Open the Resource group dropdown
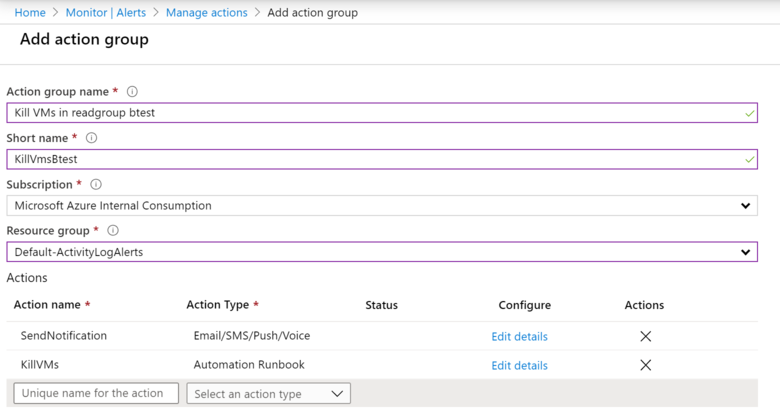Image resolution: width=780 pixels, height=418 pixels. click(x=382, y=252)
